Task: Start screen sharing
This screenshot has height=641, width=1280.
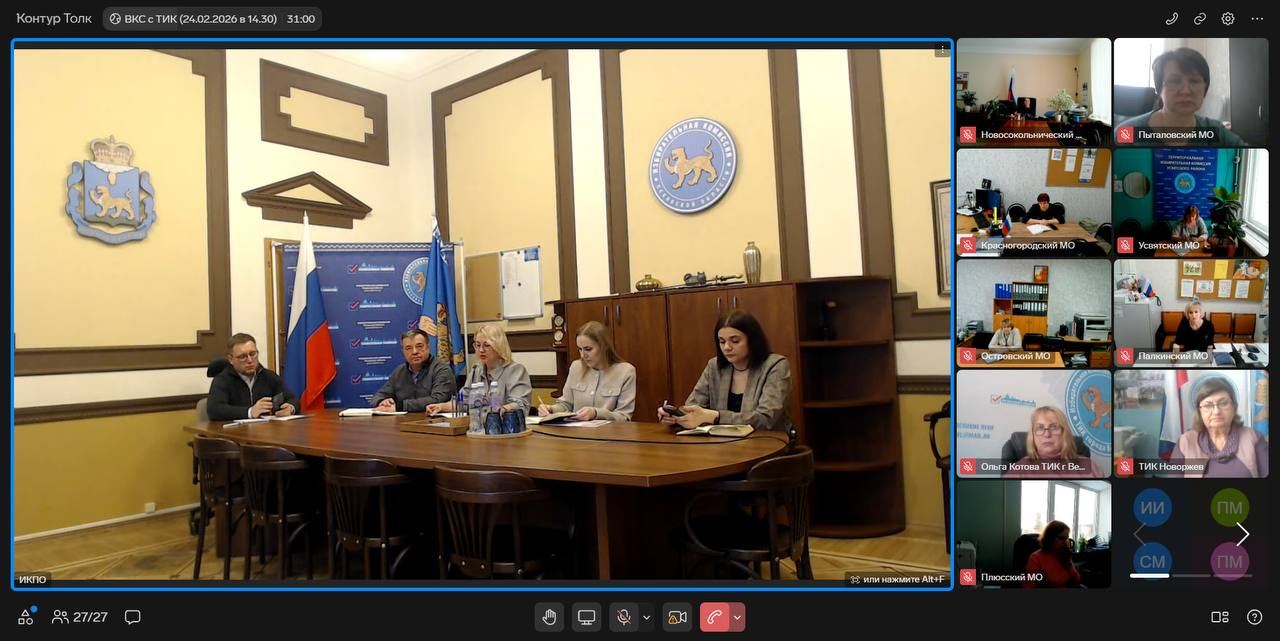Action: click(587, 617)
